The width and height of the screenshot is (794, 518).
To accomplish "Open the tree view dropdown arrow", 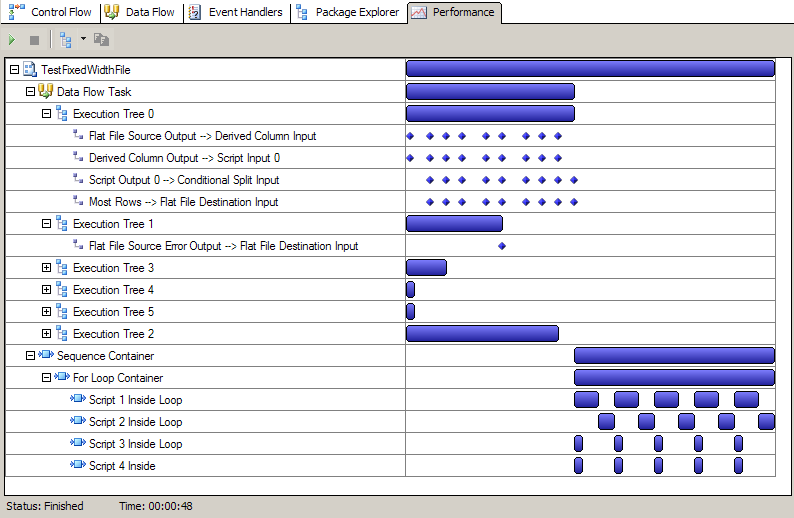I will pyautogui.click(x=83, y=40).
